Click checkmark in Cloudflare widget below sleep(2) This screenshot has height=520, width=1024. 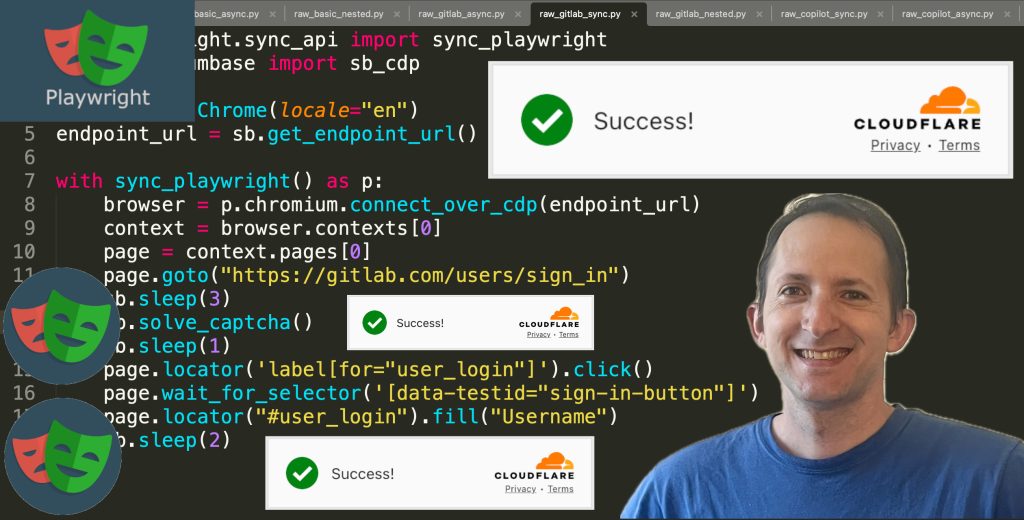click(302, 473)
